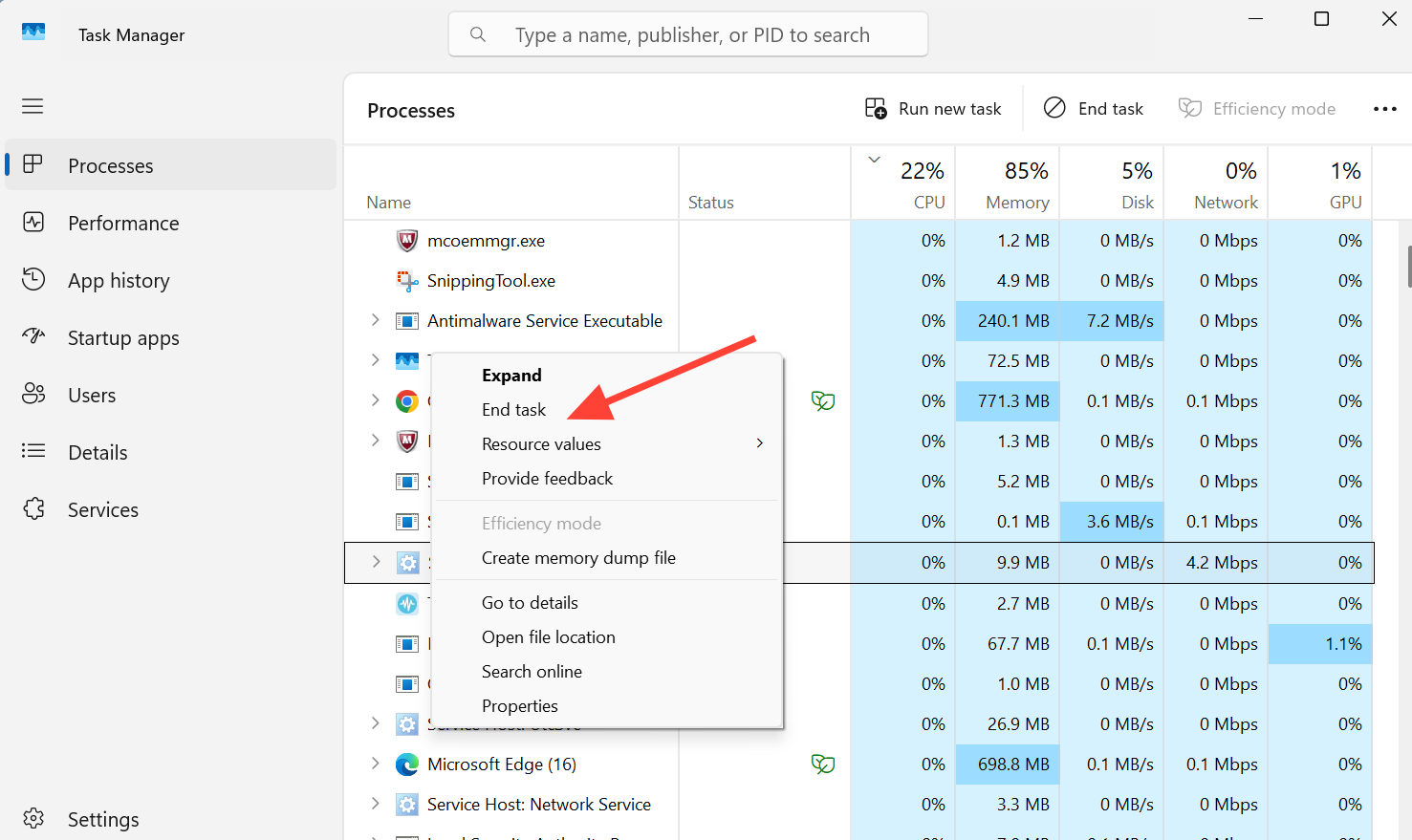Expand the McAfee process group below Chrome
The width and height of the screenshot is (1412, 840).
point(376,441)
